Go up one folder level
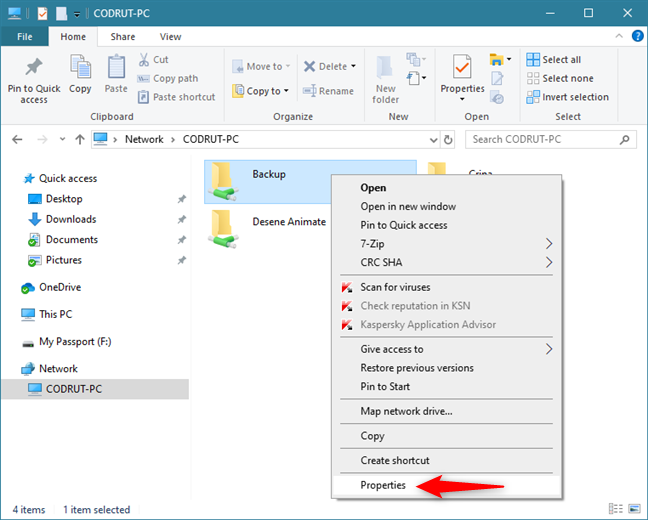Viewport: 648px width, 520px height. click(x=80, y=140)
